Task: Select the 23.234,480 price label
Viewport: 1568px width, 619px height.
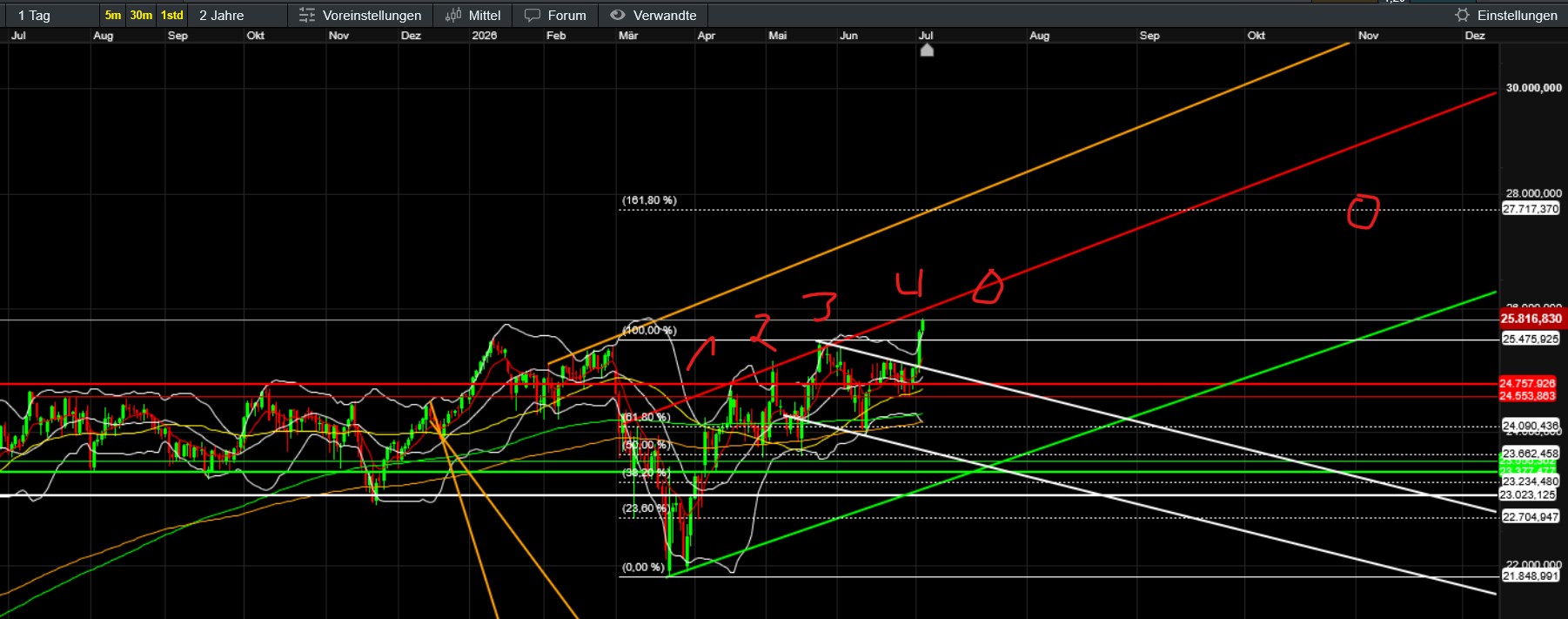Action: 1531,481
